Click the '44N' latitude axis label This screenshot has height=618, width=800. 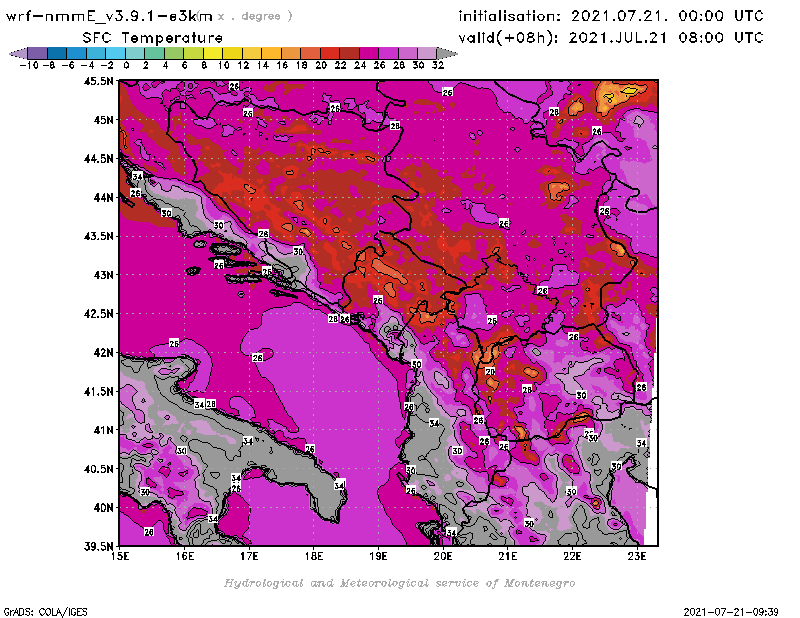click(103, 197)
